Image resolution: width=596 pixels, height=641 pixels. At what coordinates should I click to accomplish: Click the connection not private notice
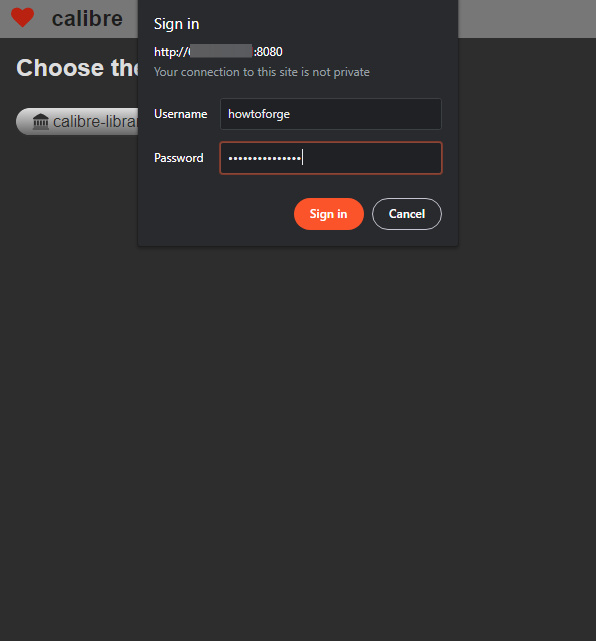pyautogui.click(x=262, y=72)
